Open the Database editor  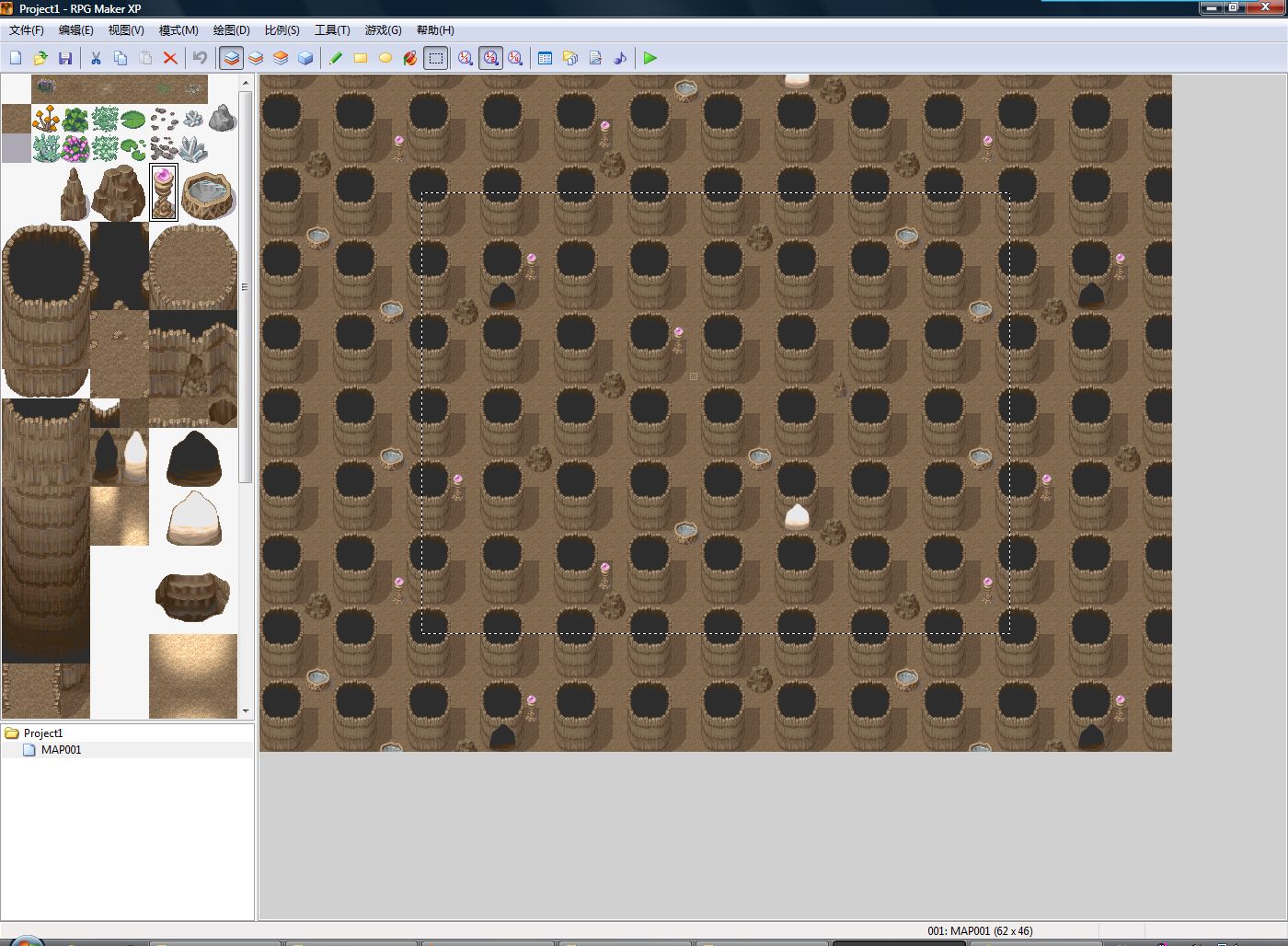point(546,58)
